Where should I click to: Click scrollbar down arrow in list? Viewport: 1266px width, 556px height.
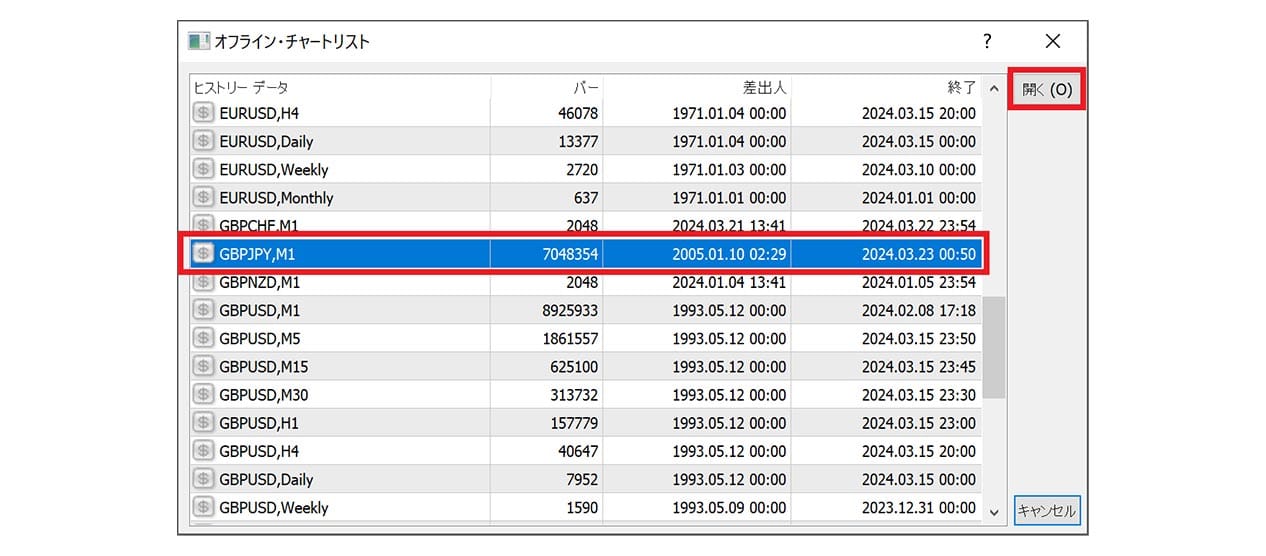tap(994, 512)
